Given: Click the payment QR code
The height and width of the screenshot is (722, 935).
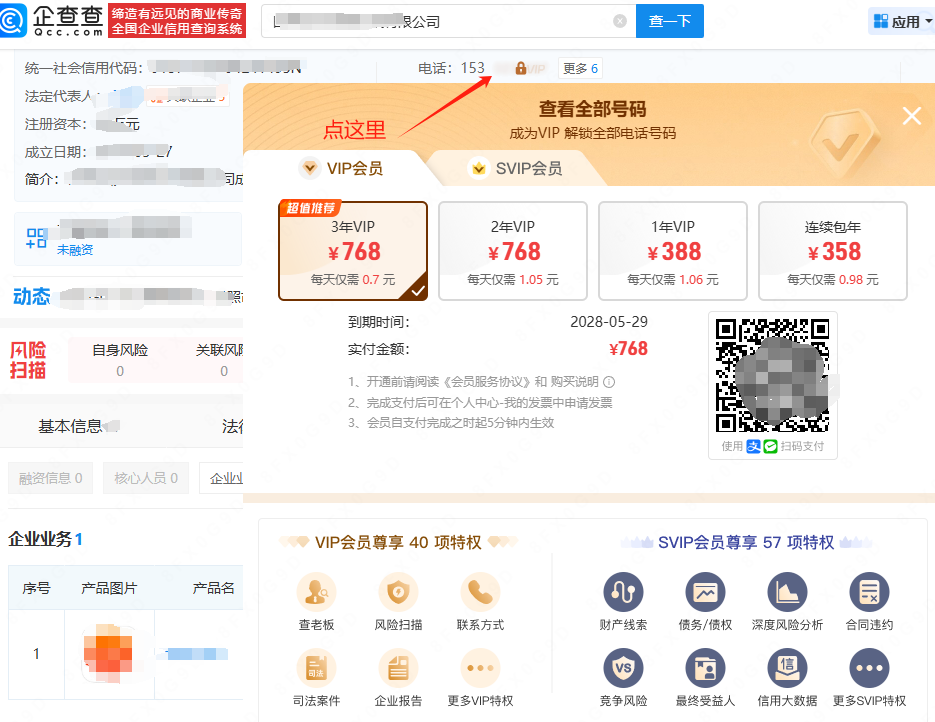Looking at the screenshot, I should (772, 376).
